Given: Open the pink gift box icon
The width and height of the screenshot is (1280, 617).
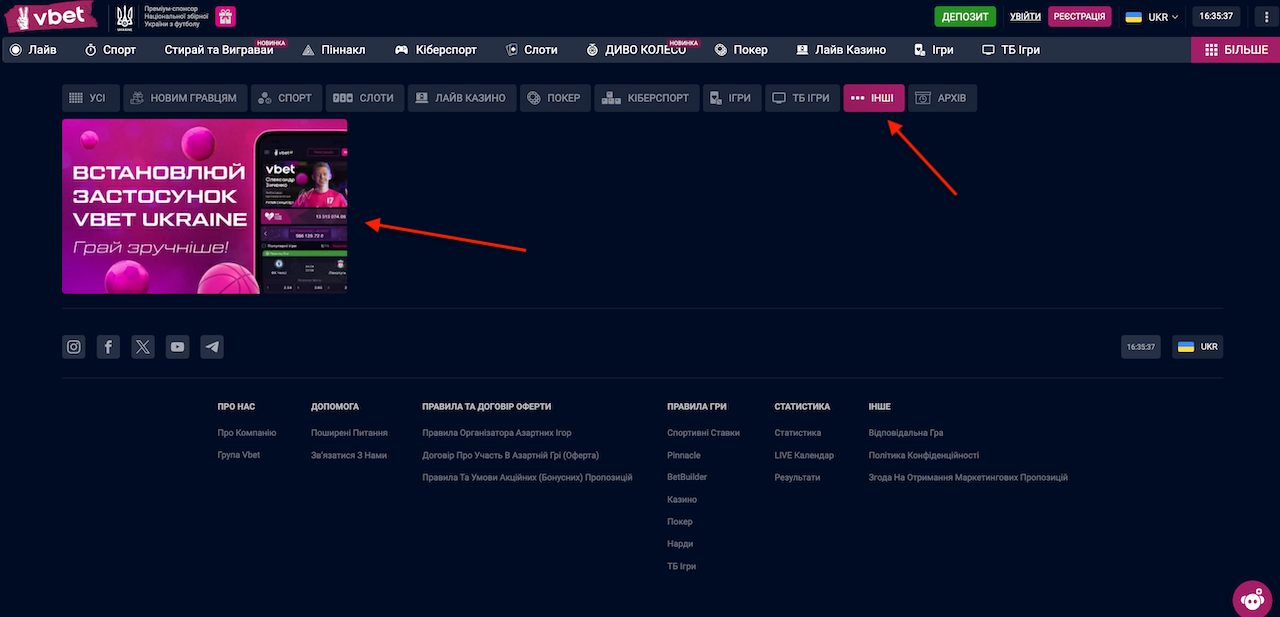Looking at the screenshot, I should tap(227, 16).
